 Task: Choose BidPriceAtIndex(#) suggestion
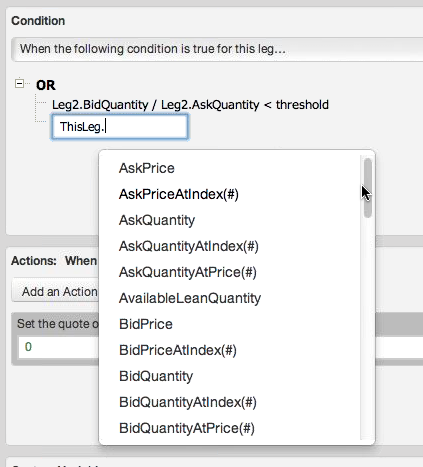tap(178, 350)
